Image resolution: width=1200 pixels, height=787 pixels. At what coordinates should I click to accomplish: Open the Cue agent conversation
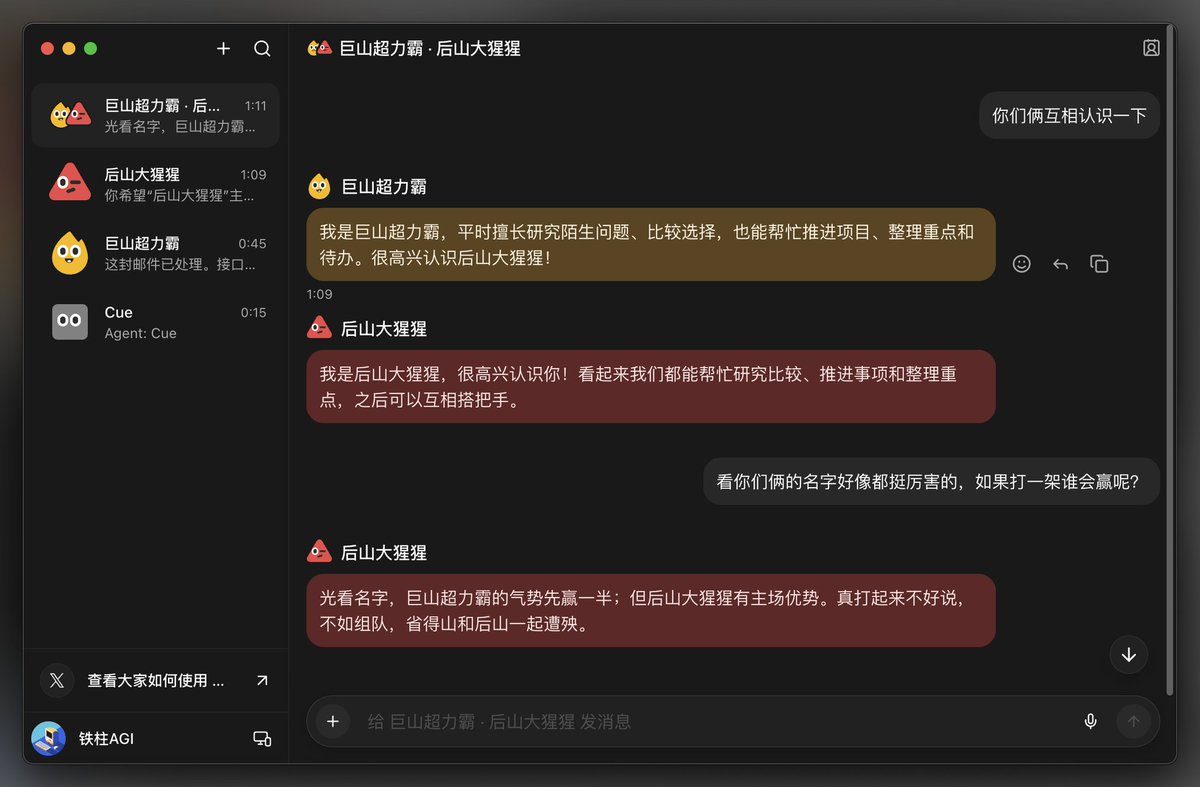[x=155, y=322]
